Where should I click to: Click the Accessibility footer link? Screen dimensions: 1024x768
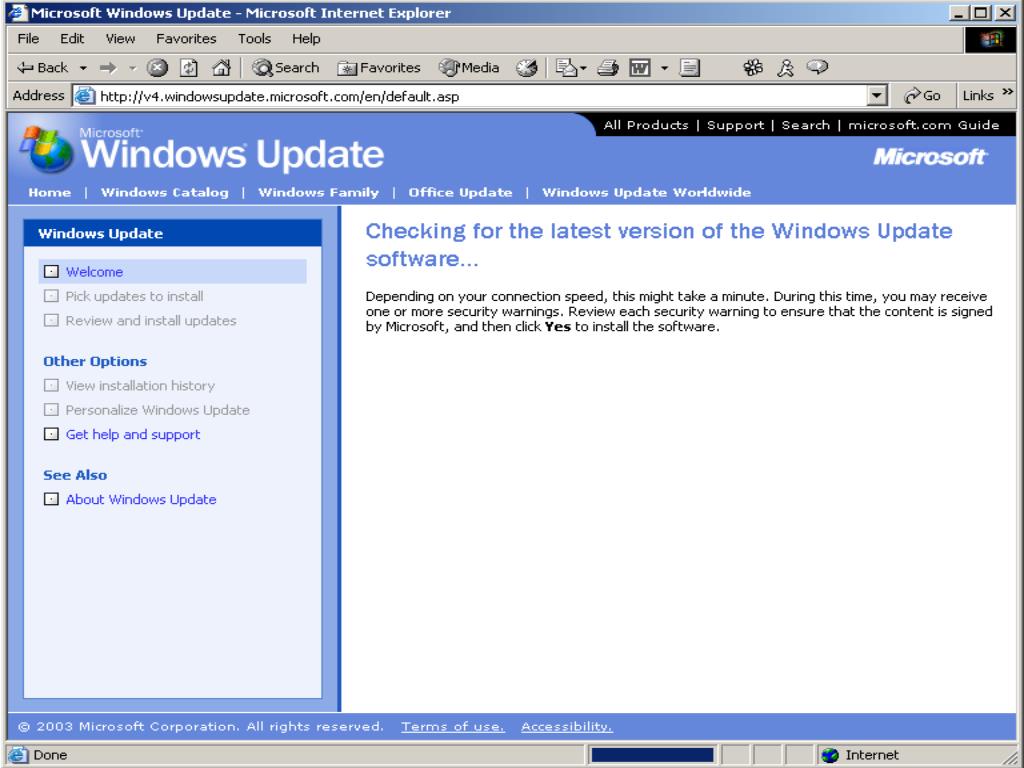(567, 726)
